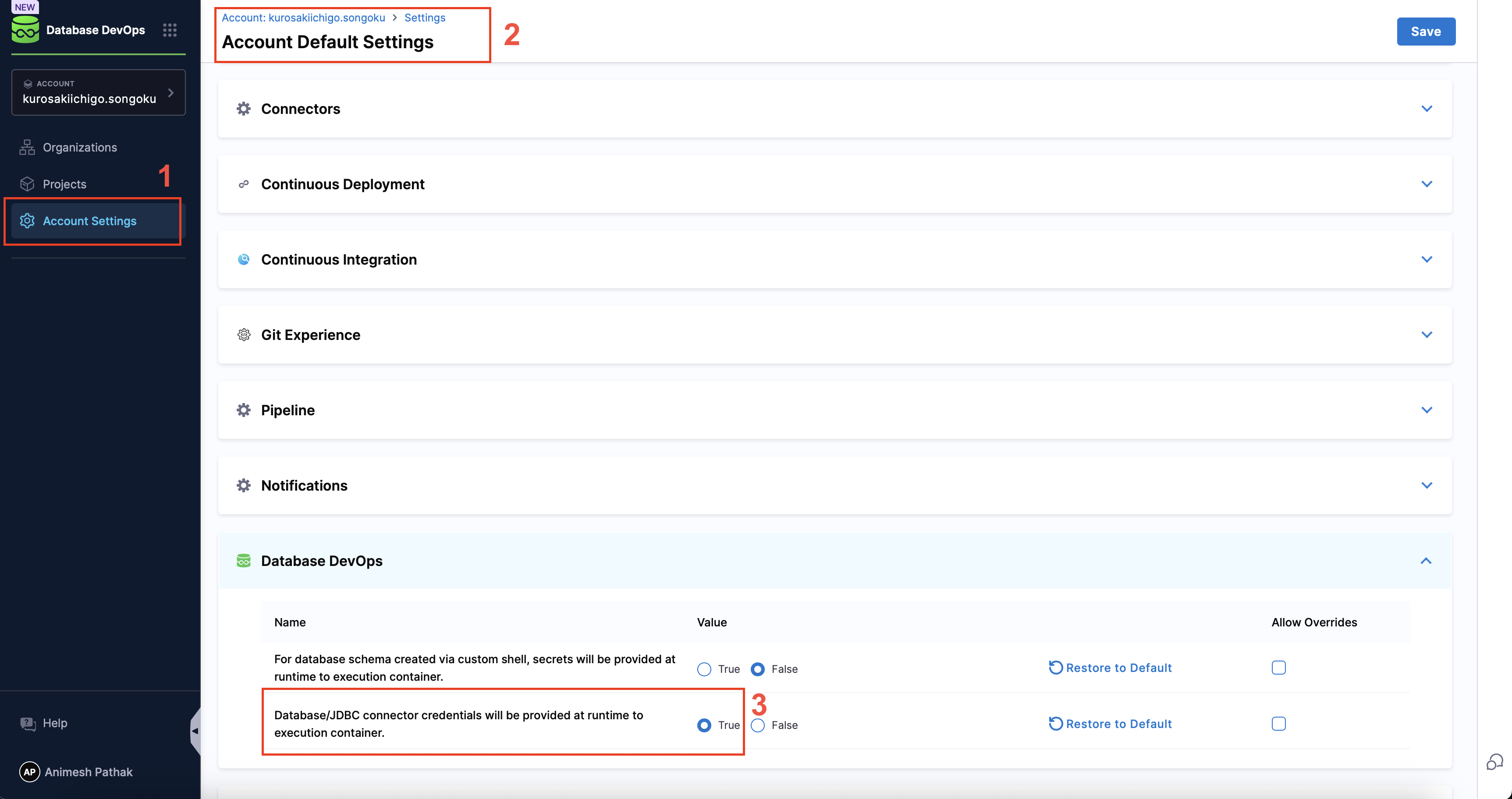This screenshot has width=1512, height=799.
Task: Click the Continuous Integration section icon
Action: (244, 259)
